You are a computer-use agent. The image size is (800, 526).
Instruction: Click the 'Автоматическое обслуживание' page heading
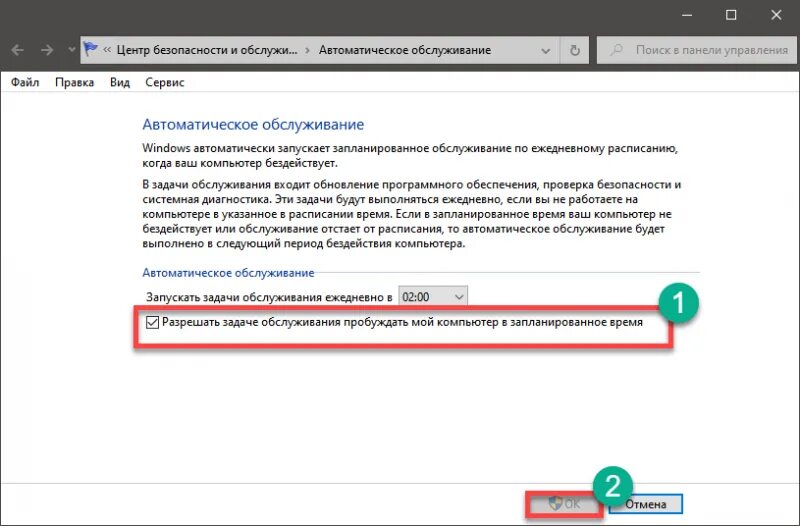253,124
